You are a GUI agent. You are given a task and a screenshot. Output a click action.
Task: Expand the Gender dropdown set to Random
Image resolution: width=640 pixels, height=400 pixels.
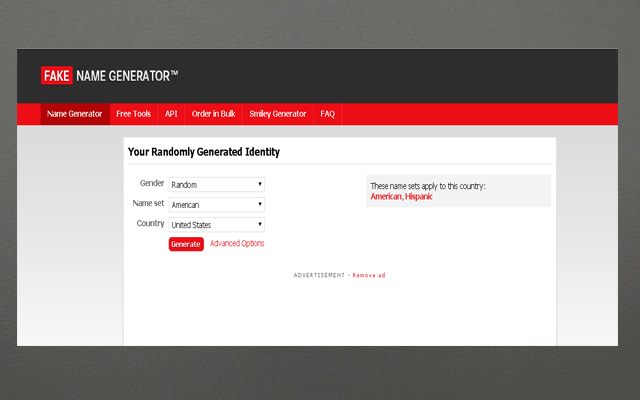click(216, 185)
